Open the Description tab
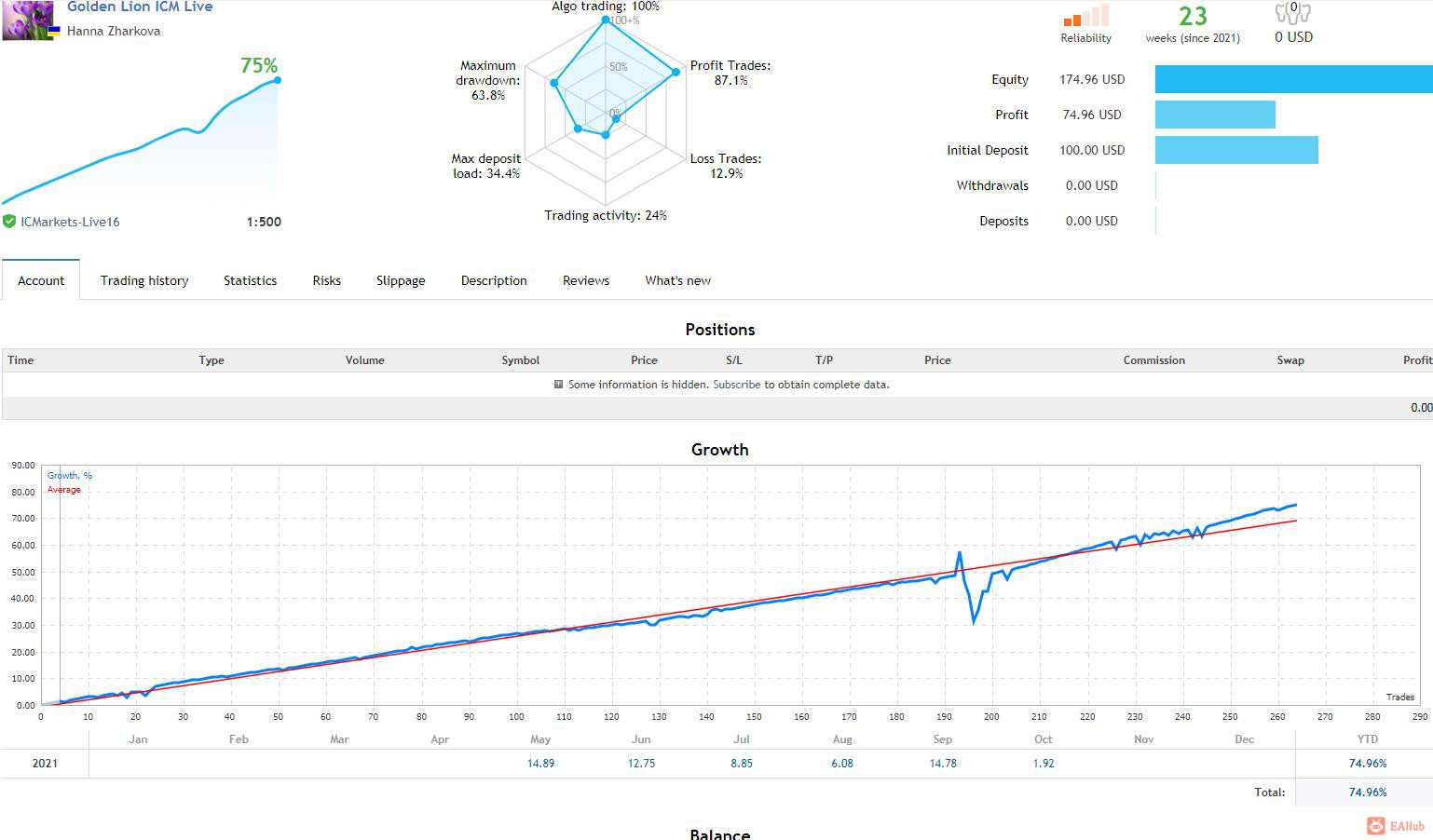 coord(494,280)
